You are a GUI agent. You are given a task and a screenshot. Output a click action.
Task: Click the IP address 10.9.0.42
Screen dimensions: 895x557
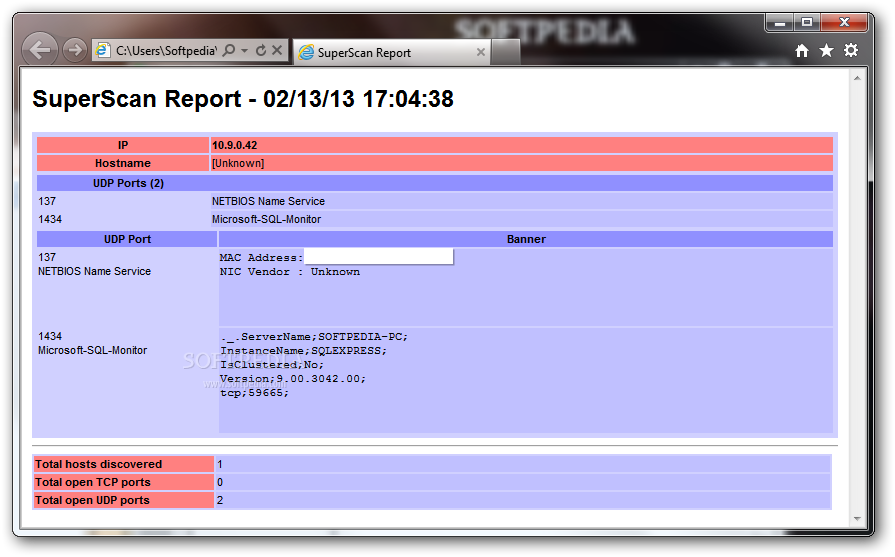pyautogui.click(x=235, y=146)
